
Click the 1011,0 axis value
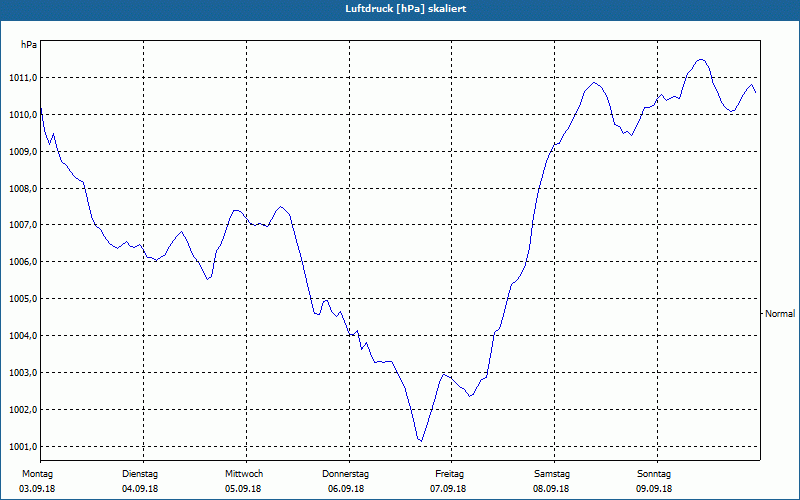pyautogui.click(x=23, y=78)
